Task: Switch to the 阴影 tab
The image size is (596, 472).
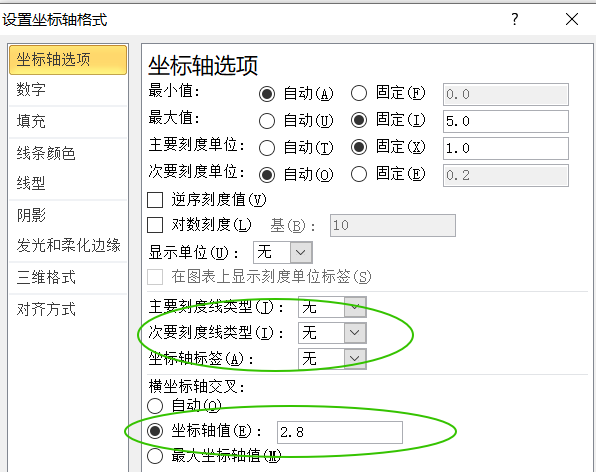Action: [x=68, y=215]
